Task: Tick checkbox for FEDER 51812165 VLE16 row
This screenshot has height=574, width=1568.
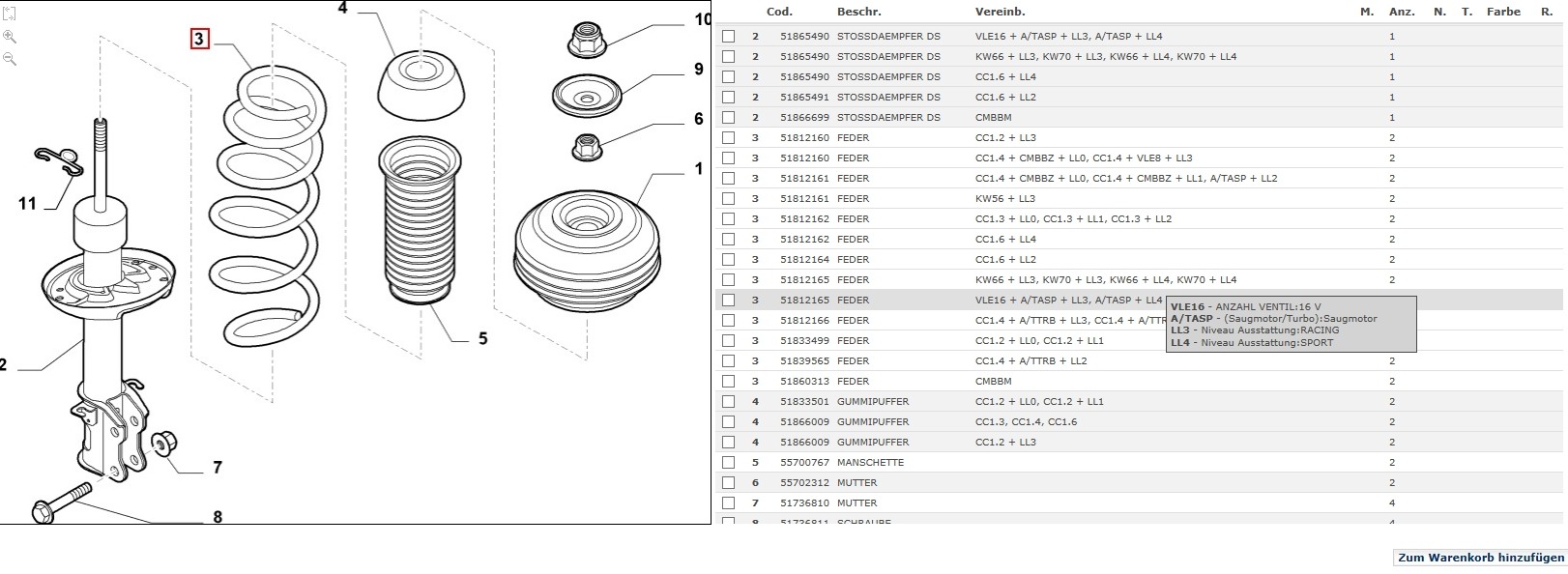Action: 728,301
